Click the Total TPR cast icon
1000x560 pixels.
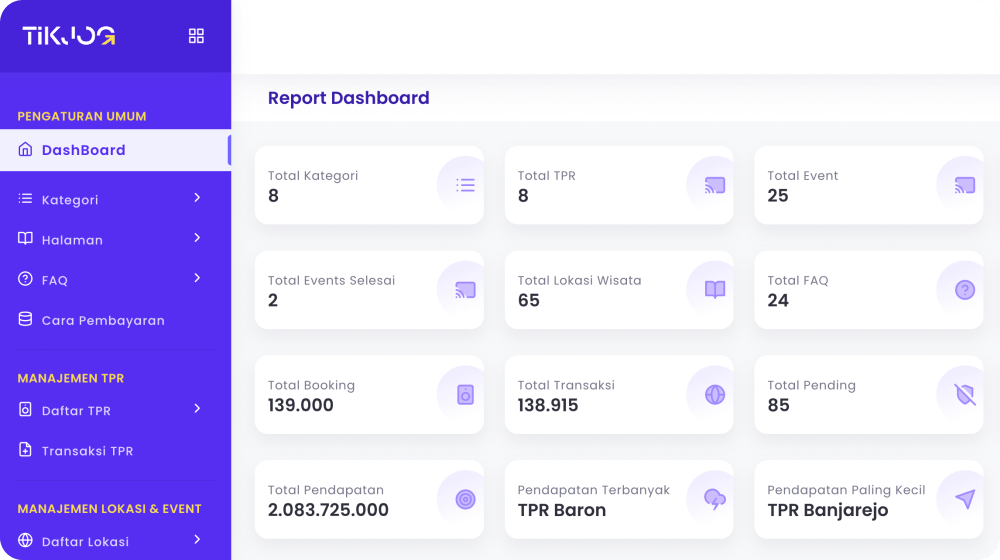(715, 185)
